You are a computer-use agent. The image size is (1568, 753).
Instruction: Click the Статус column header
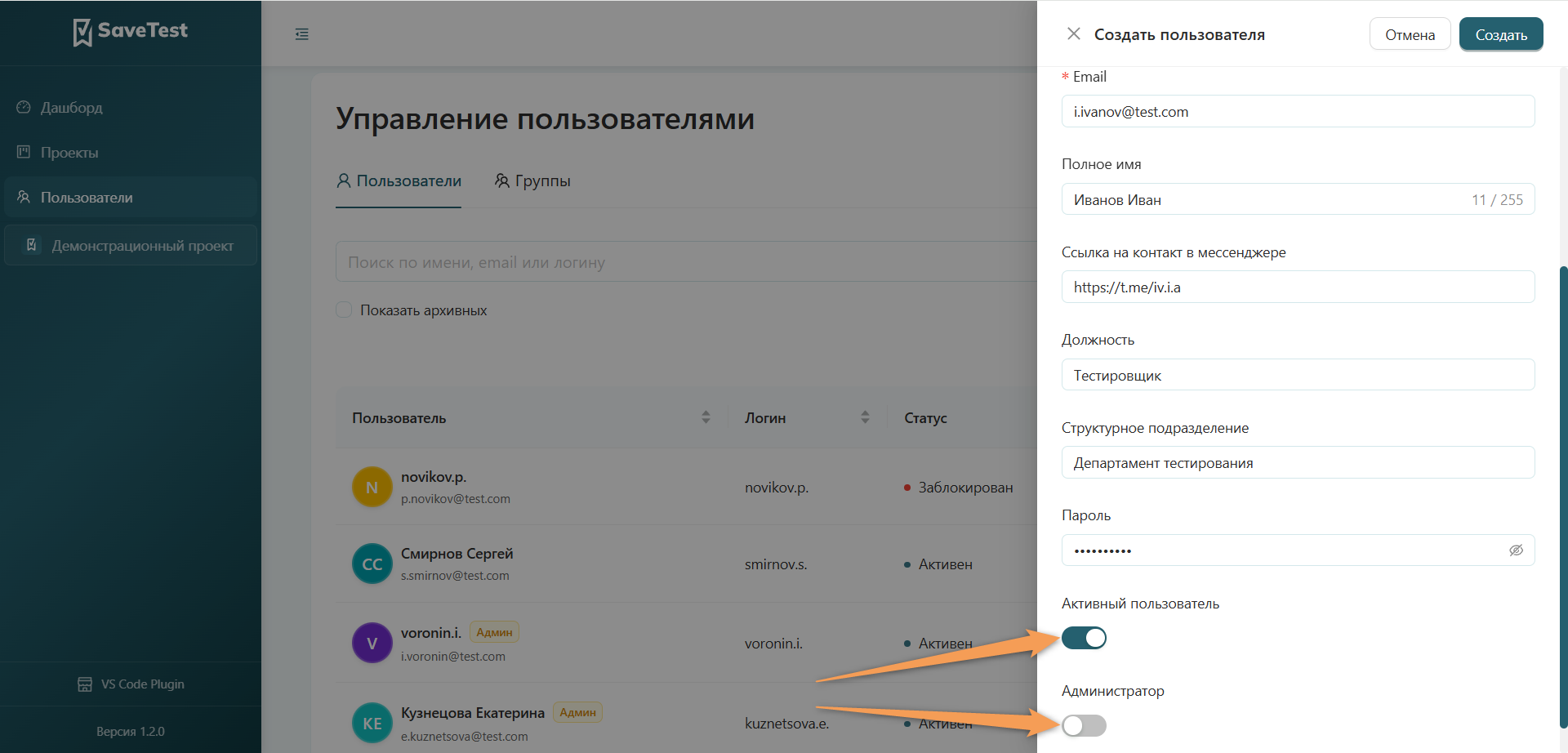point(924,417)
